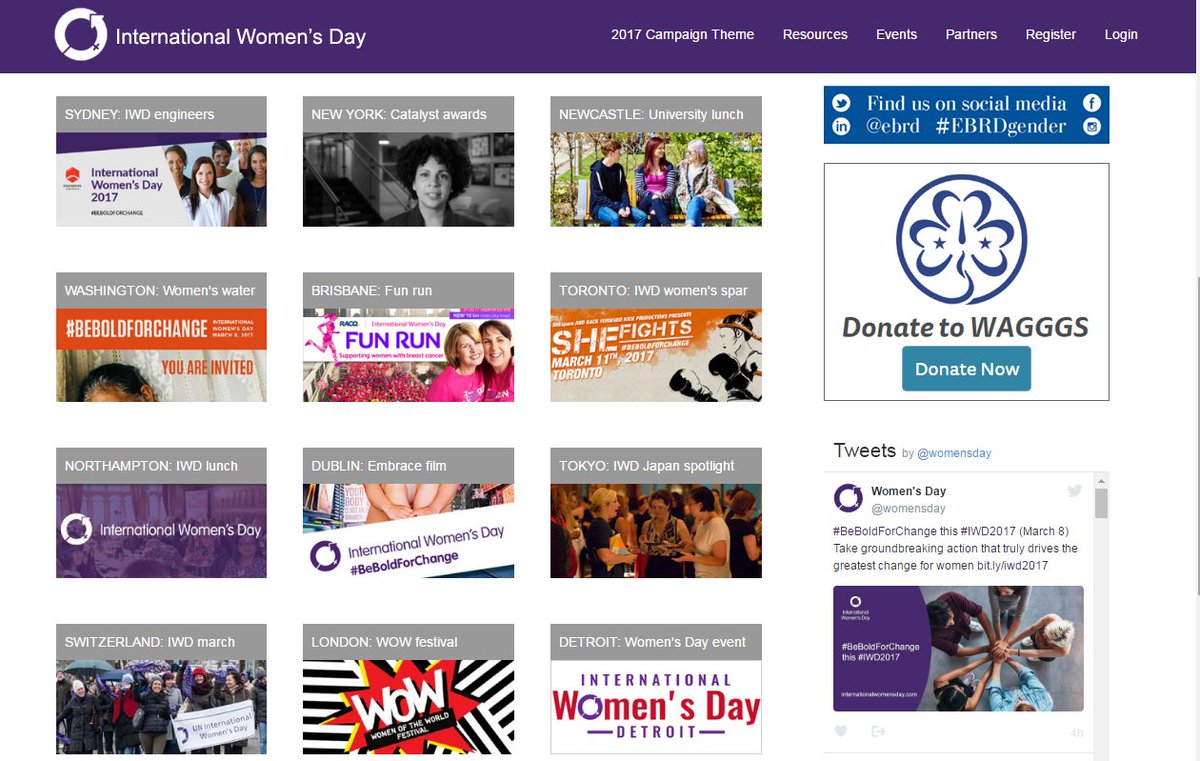Like the tweet with heart icon
Image resolution: width=1200 pixels, height=761 pixels.
(x=841, y=731)
